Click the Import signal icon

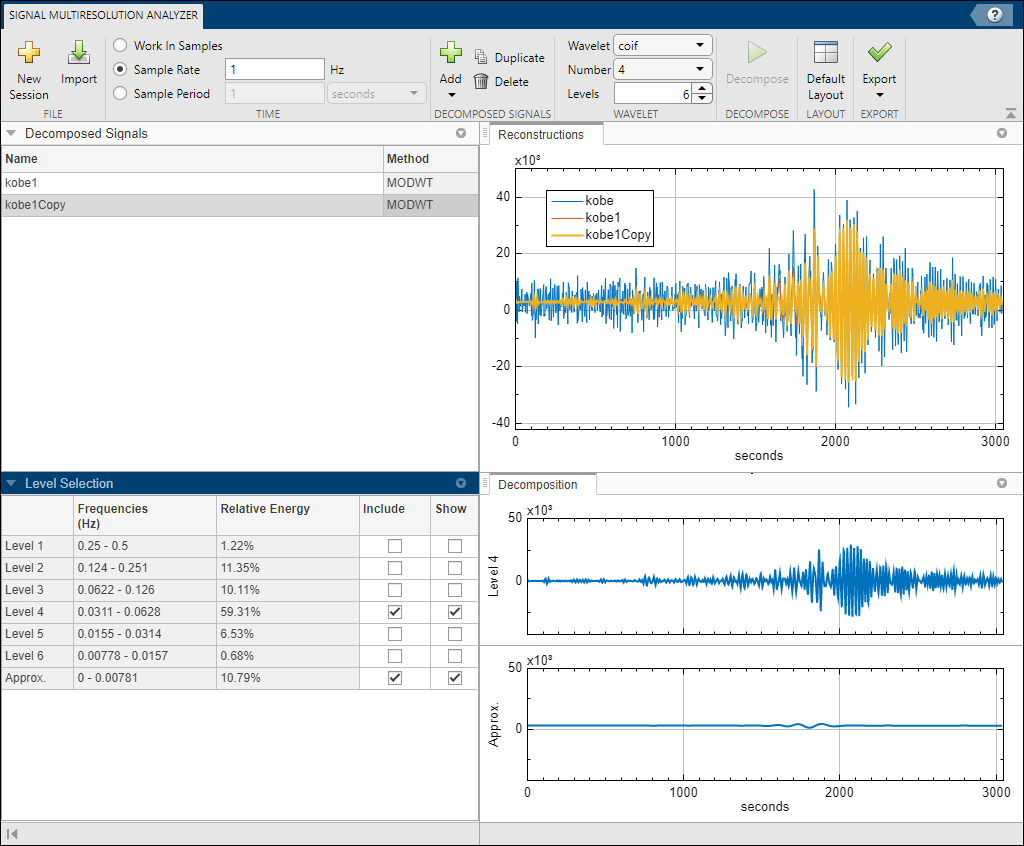pos(79,54)
